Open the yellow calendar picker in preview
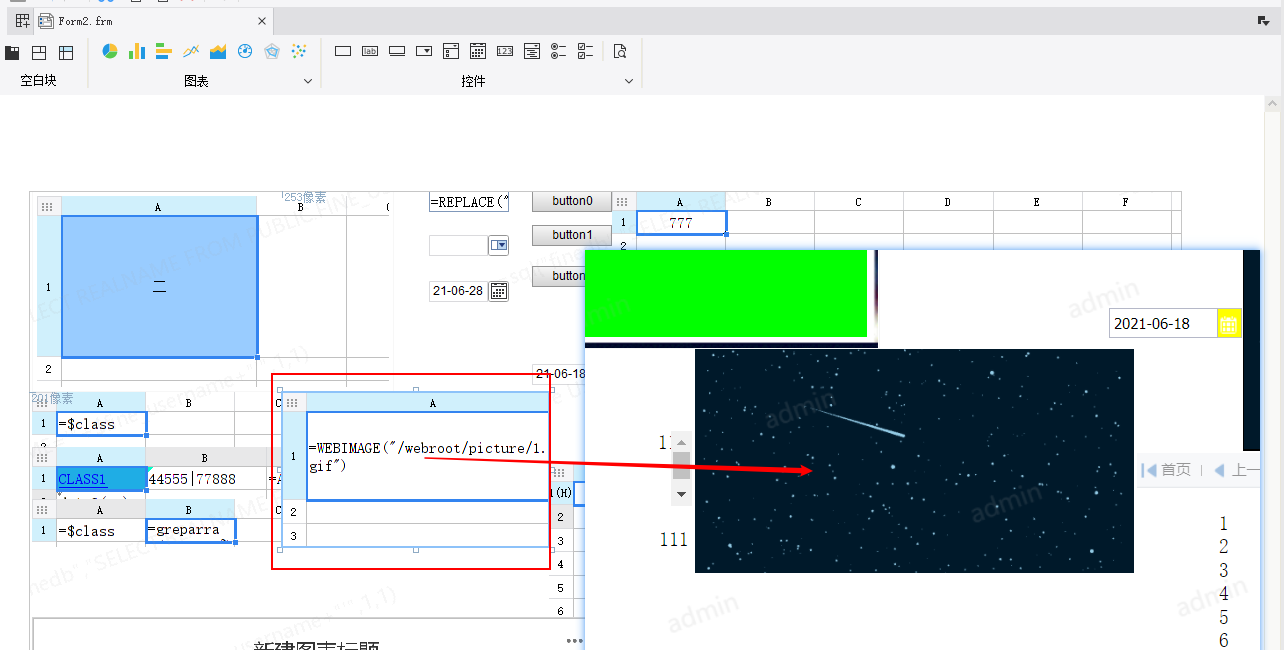1284x650 pixels. click(x=1229, y=324)
